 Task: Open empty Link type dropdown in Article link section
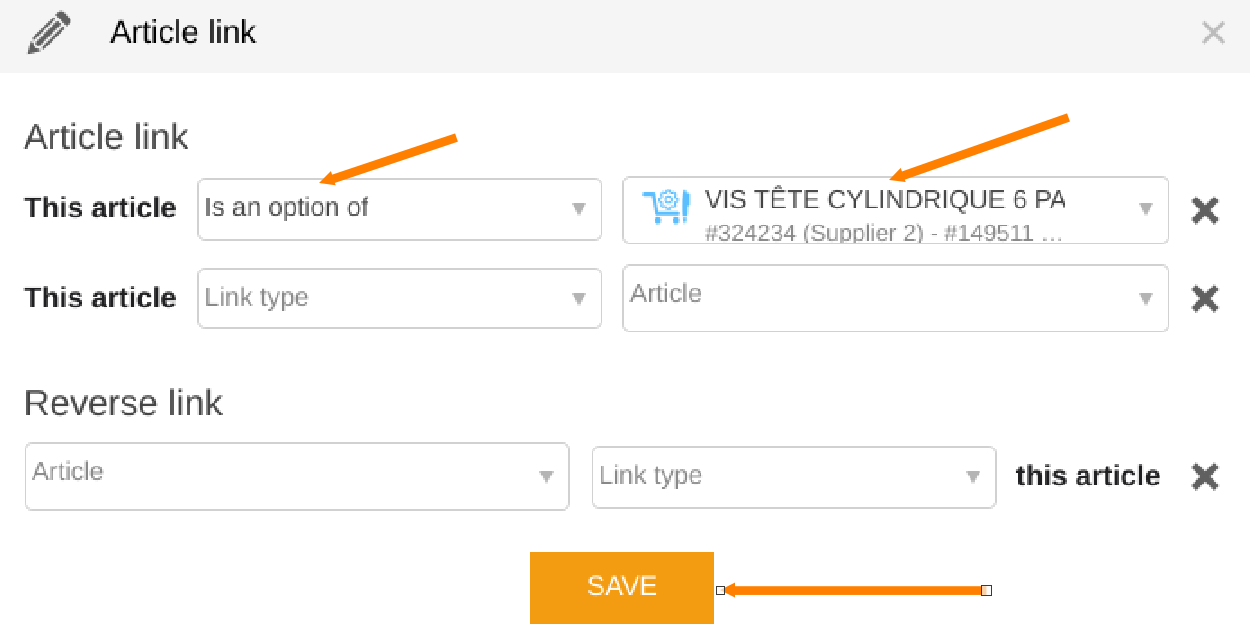click(x=400, y=298)
